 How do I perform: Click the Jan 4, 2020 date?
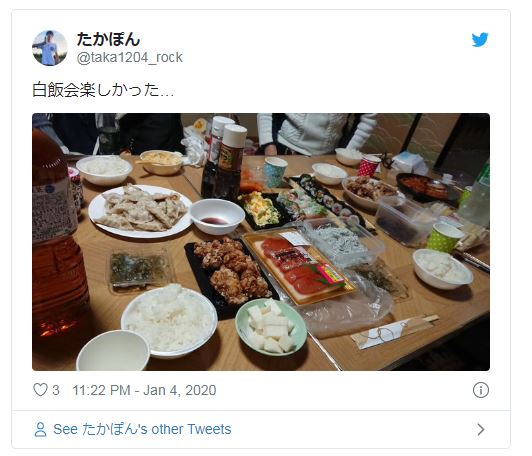tap(180, 390)
